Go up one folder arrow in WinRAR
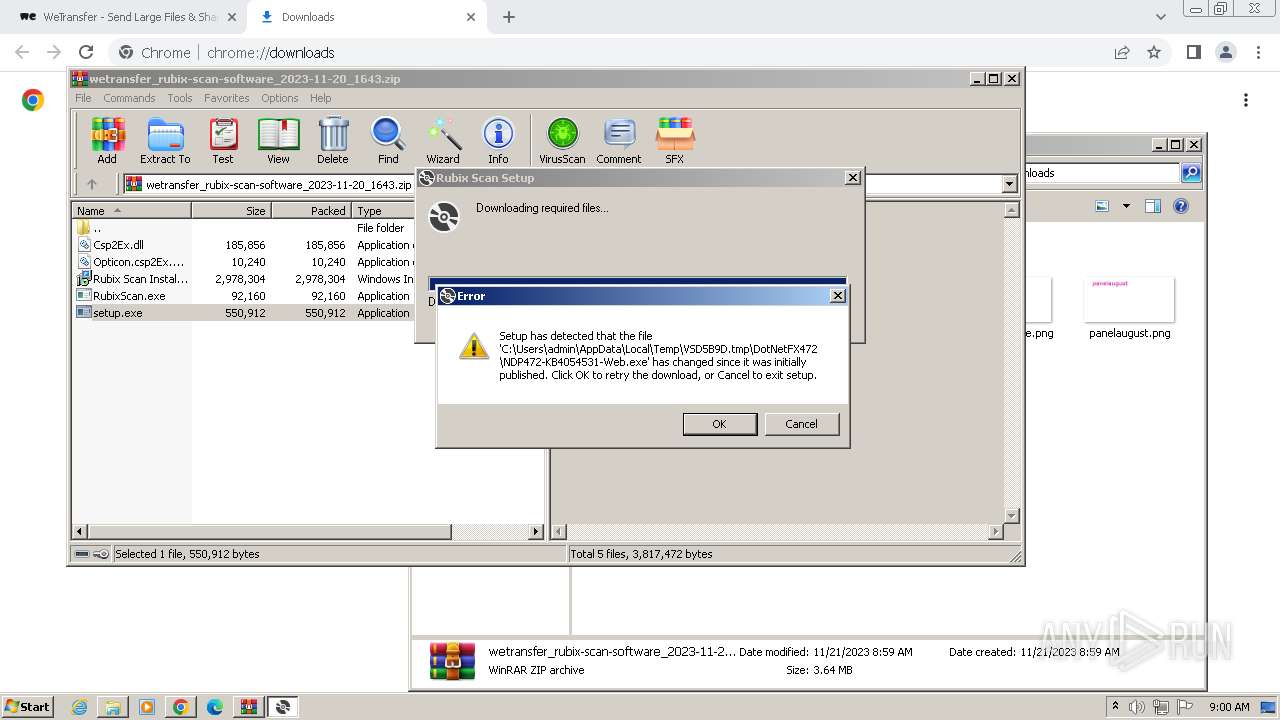Screen dimensions: 1280x720 click(x=92, y=184)
